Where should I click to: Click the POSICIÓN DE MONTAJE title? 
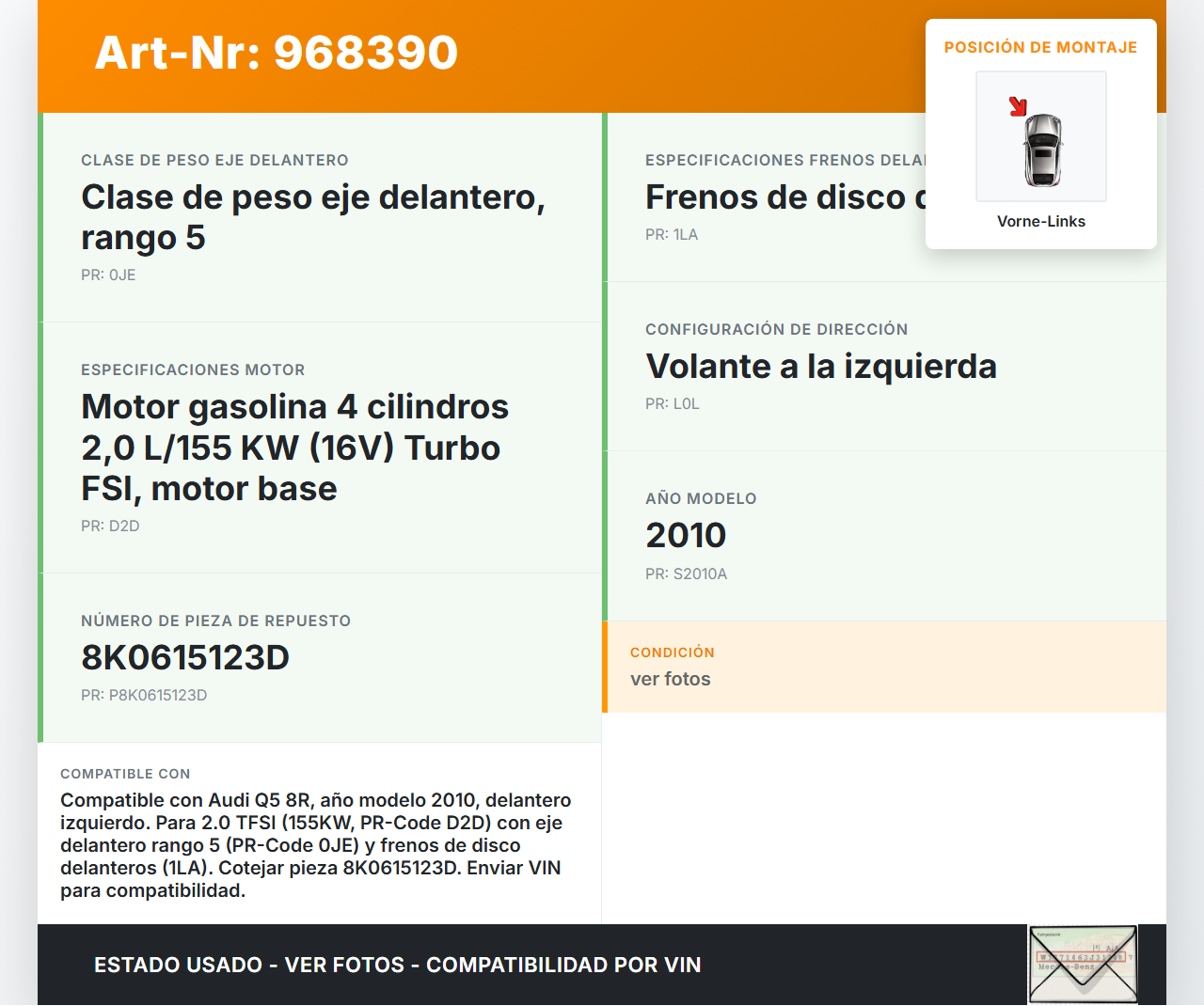[1041, 47]
